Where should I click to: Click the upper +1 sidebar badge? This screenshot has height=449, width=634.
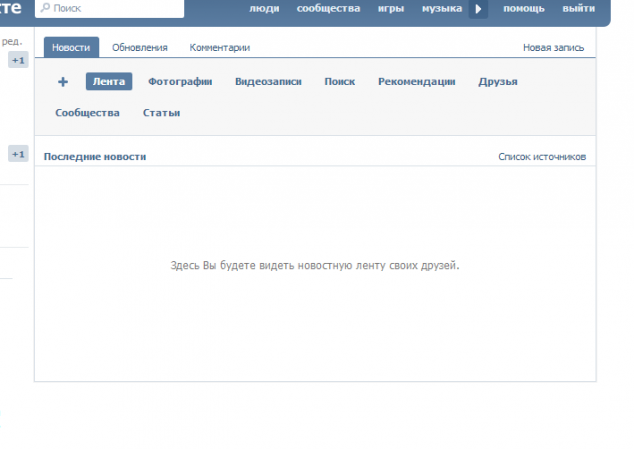click(x=18, y=60)
